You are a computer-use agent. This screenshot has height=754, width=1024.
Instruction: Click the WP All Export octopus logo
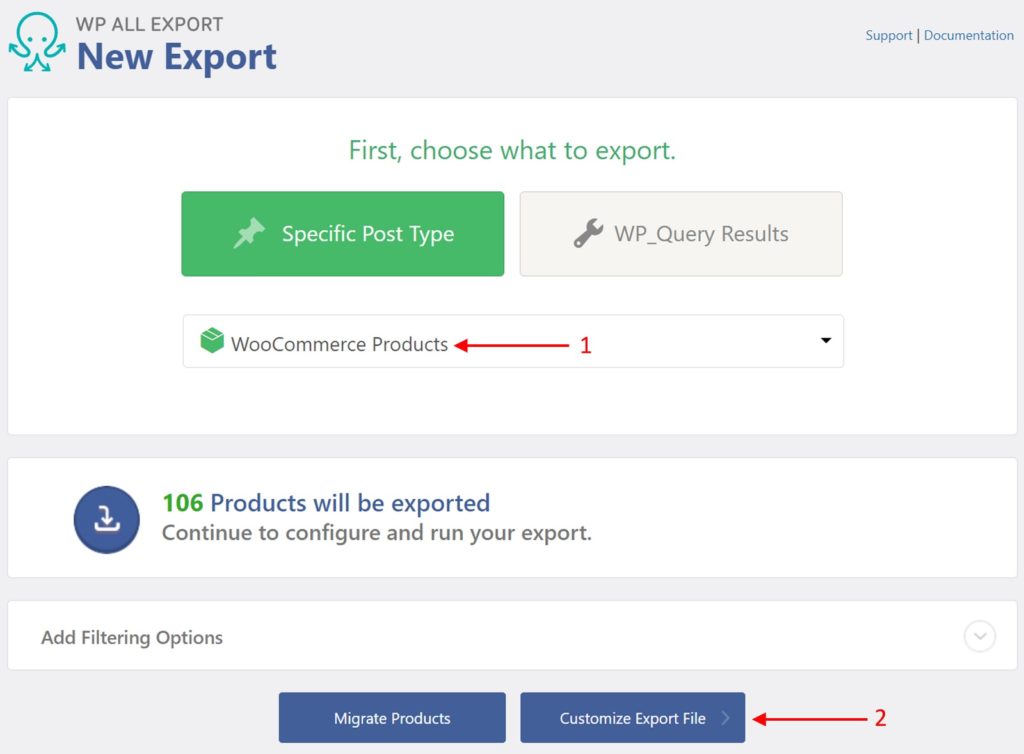[x=35, y=40]
